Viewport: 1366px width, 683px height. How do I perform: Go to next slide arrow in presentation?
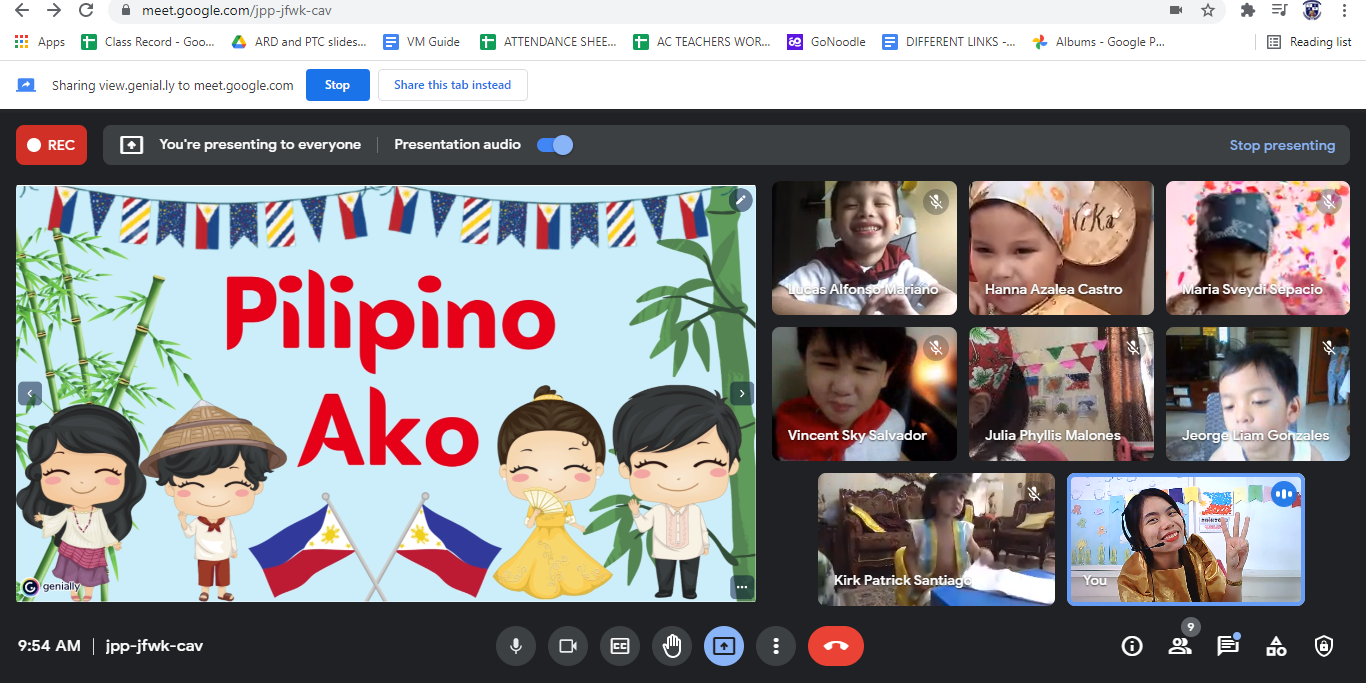click(741, 394)
